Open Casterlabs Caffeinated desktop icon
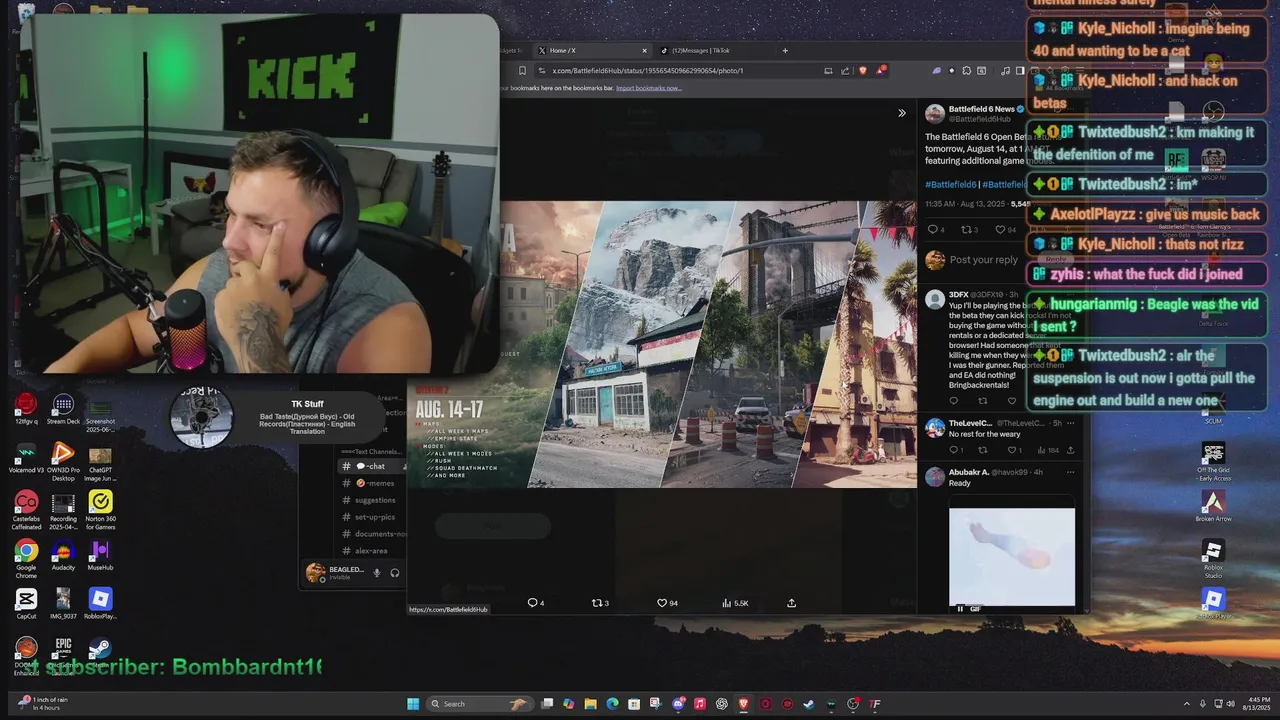The width and height of the screenshot is (1280, 720). click(26, 510)
